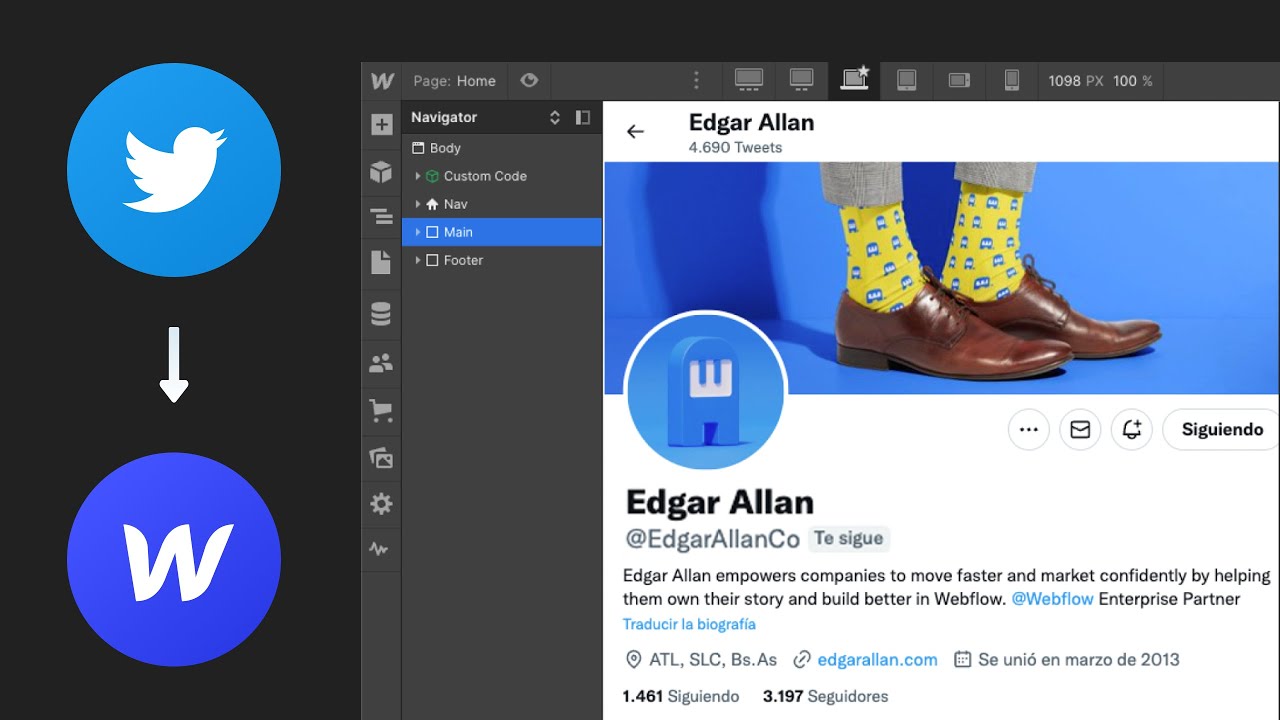The image size is (1280, 720).
Task: Collapse all items in the Navigator header
Action: (x=555, y=117)
